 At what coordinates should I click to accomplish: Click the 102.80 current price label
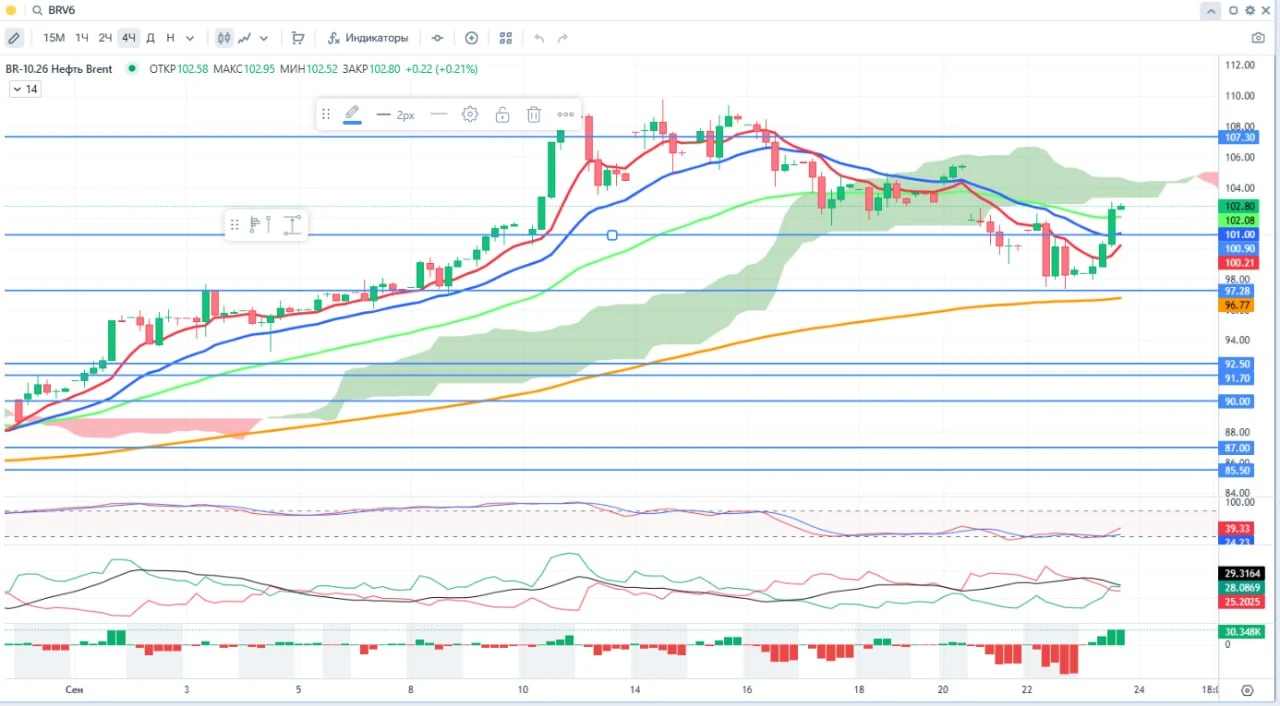(1239, 206)
